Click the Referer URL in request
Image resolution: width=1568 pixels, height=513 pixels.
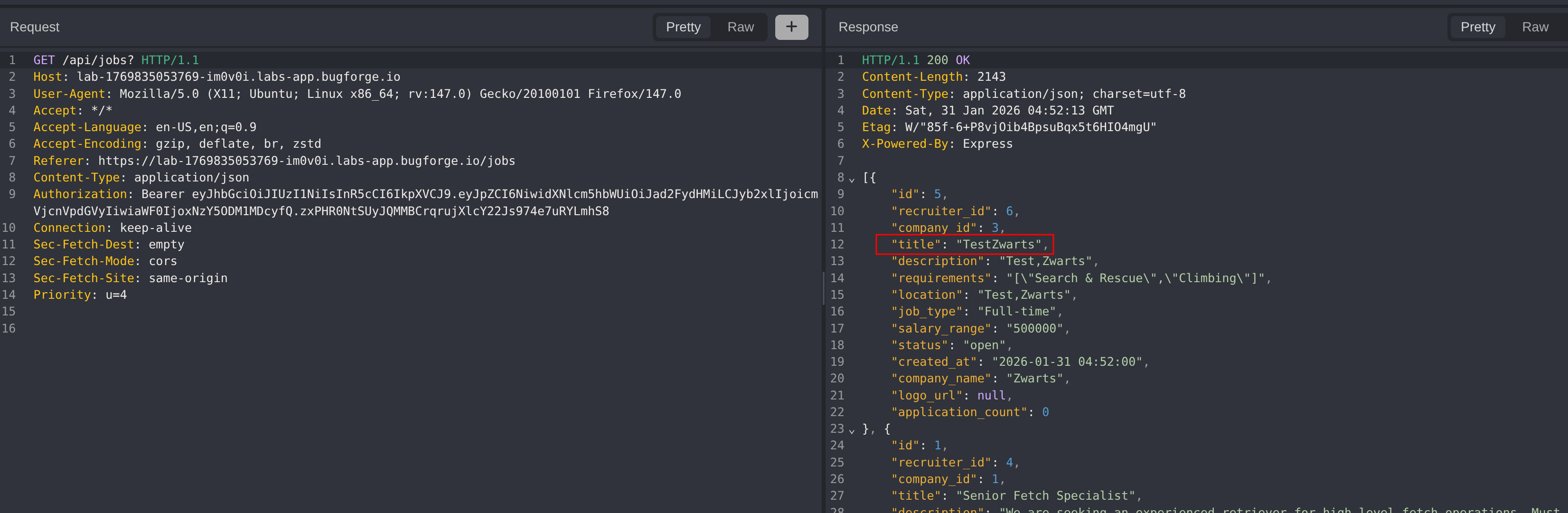pyautogui.click(x=306, y=161)
